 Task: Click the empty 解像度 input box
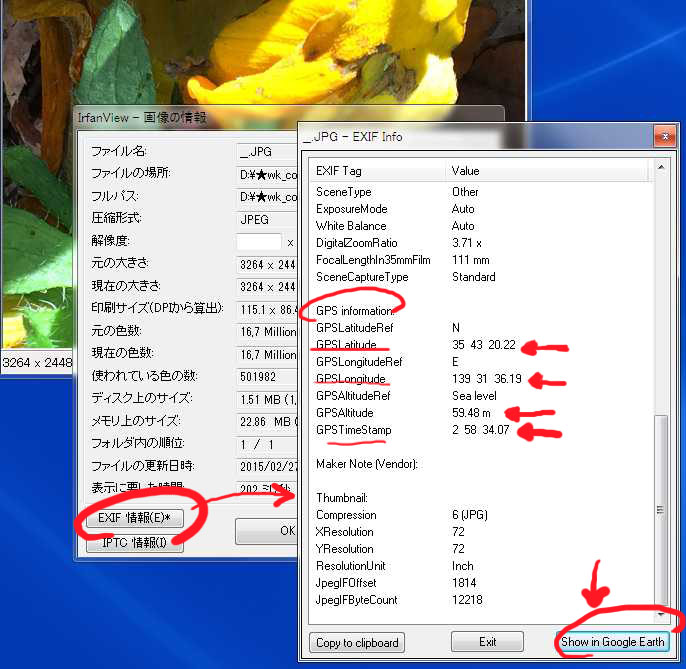tap(259, 242)
